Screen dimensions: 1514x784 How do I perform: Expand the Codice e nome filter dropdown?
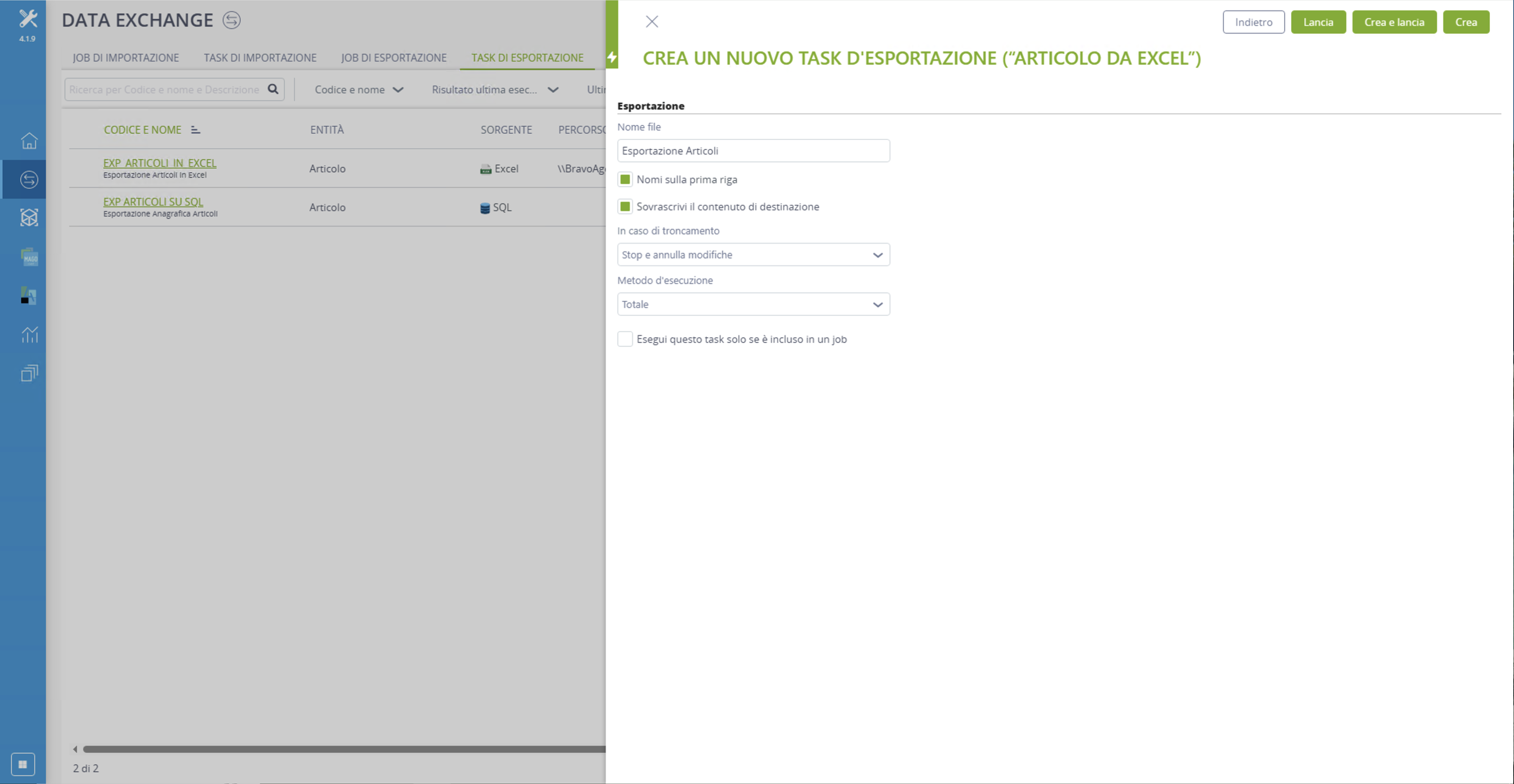tap(359, 90)
